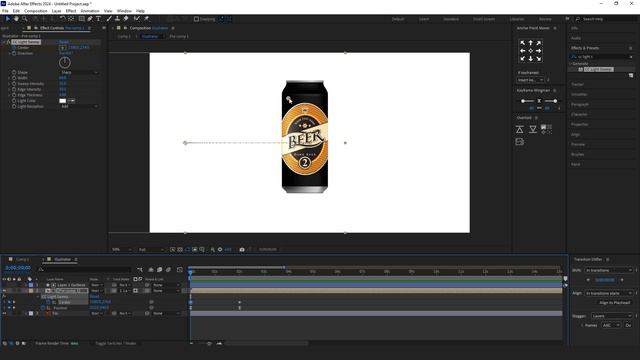Toggle stopwatch for Shape property

(14, 72)
